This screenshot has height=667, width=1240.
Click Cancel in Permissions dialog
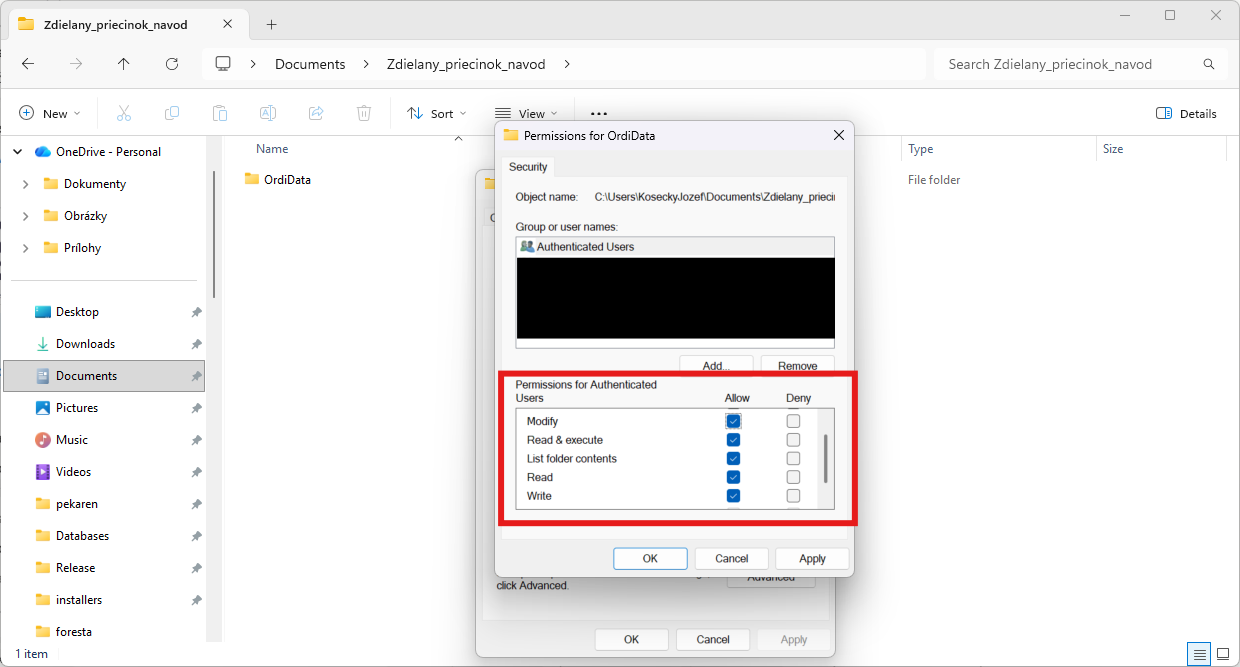tap(731, 559)
